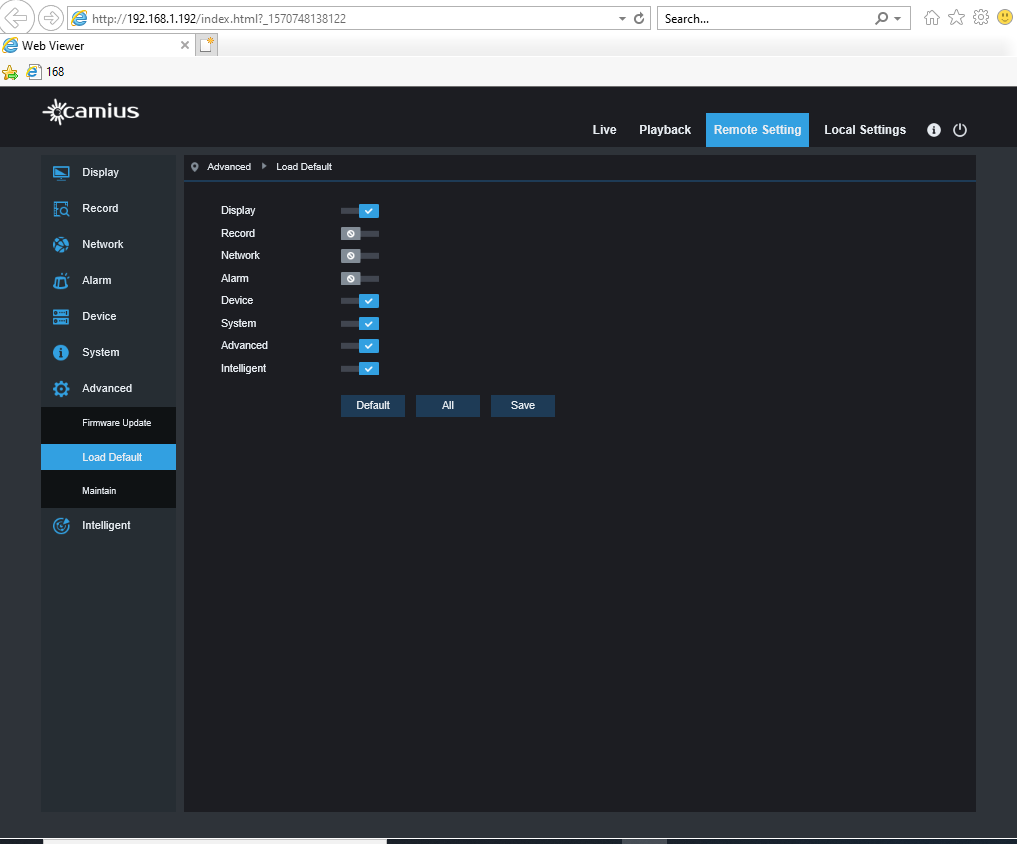
Task: Select the System settings icon
Action: 62,352
